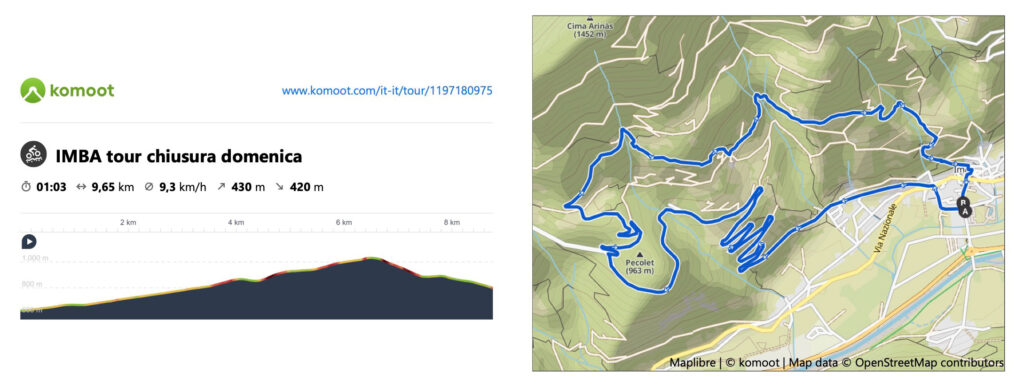This screenshot has height=391, width=1024.
Task: Click the average speed icon
Action: tap(149, 187)
